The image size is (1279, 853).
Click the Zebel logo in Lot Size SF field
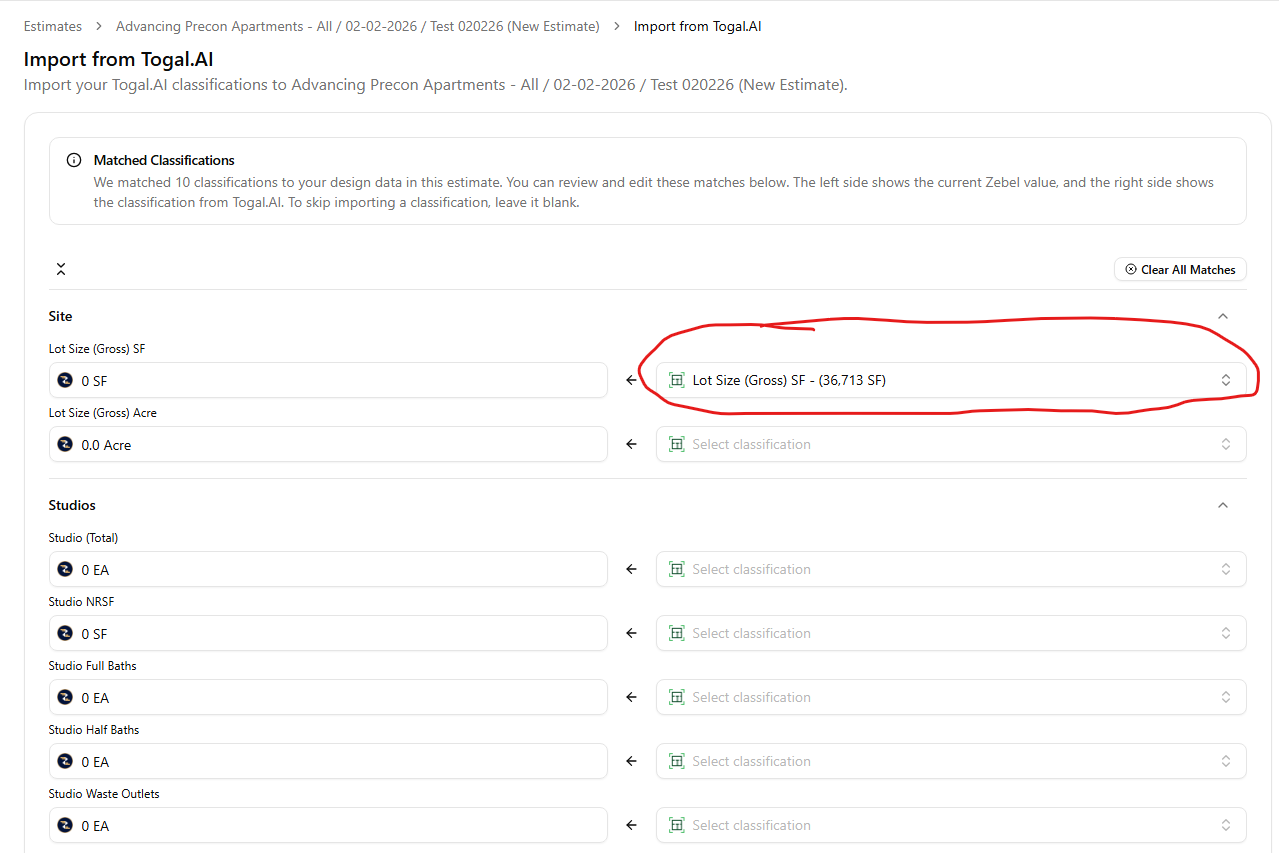click(66, 380)
